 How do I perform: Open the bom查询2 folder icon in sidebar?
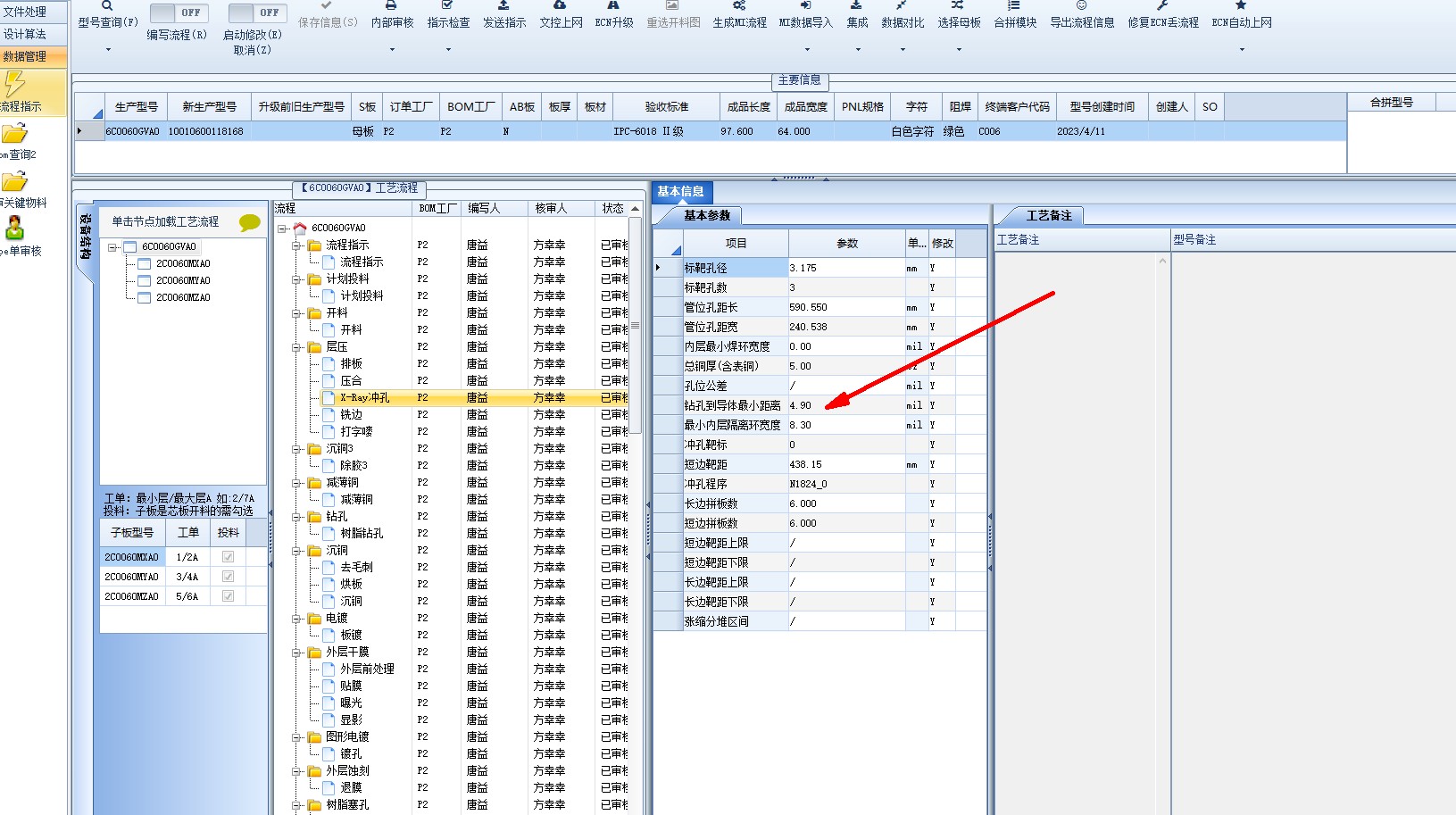[x=14, y=134]
